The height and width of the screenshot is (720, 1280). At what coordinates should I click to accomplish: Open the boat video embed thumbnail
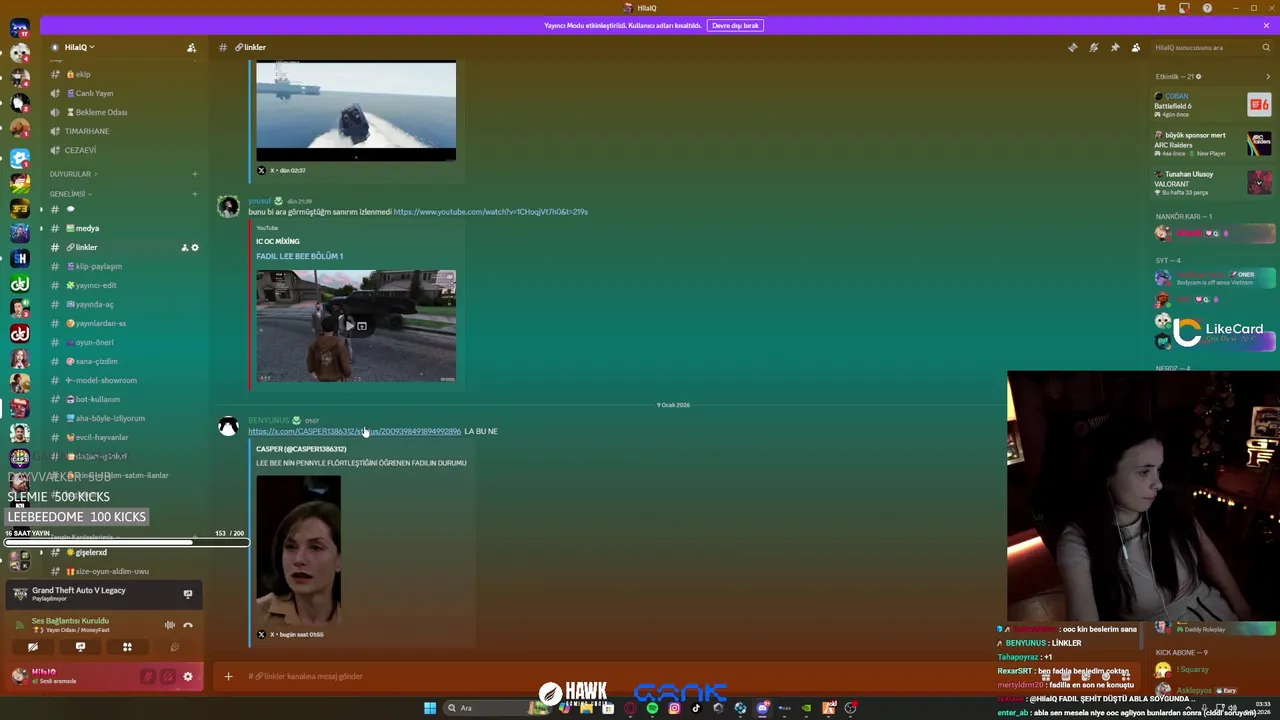pos(356,110)
